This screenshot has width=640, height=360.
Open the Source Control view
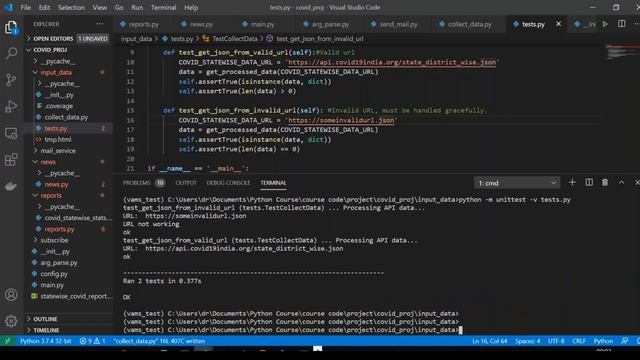pyautogui.click(x=11, y=80)
